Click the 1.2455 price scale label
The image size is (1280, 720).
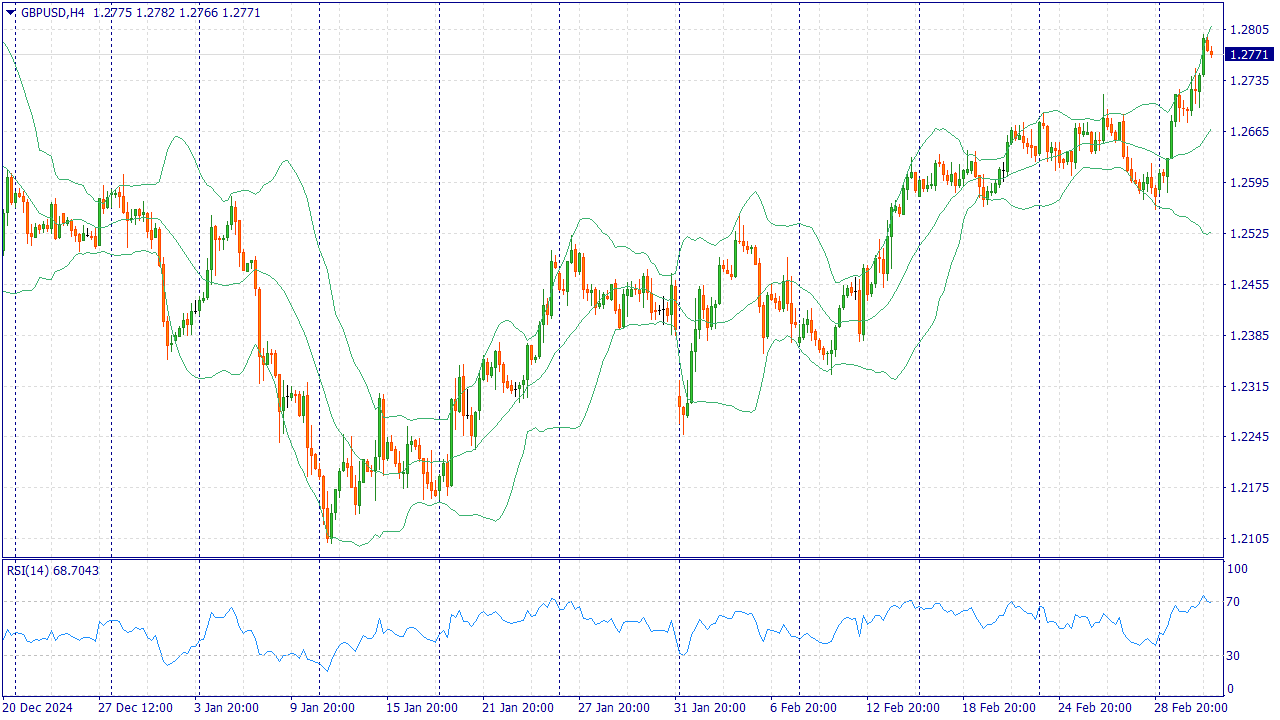tap(1251, 285)
